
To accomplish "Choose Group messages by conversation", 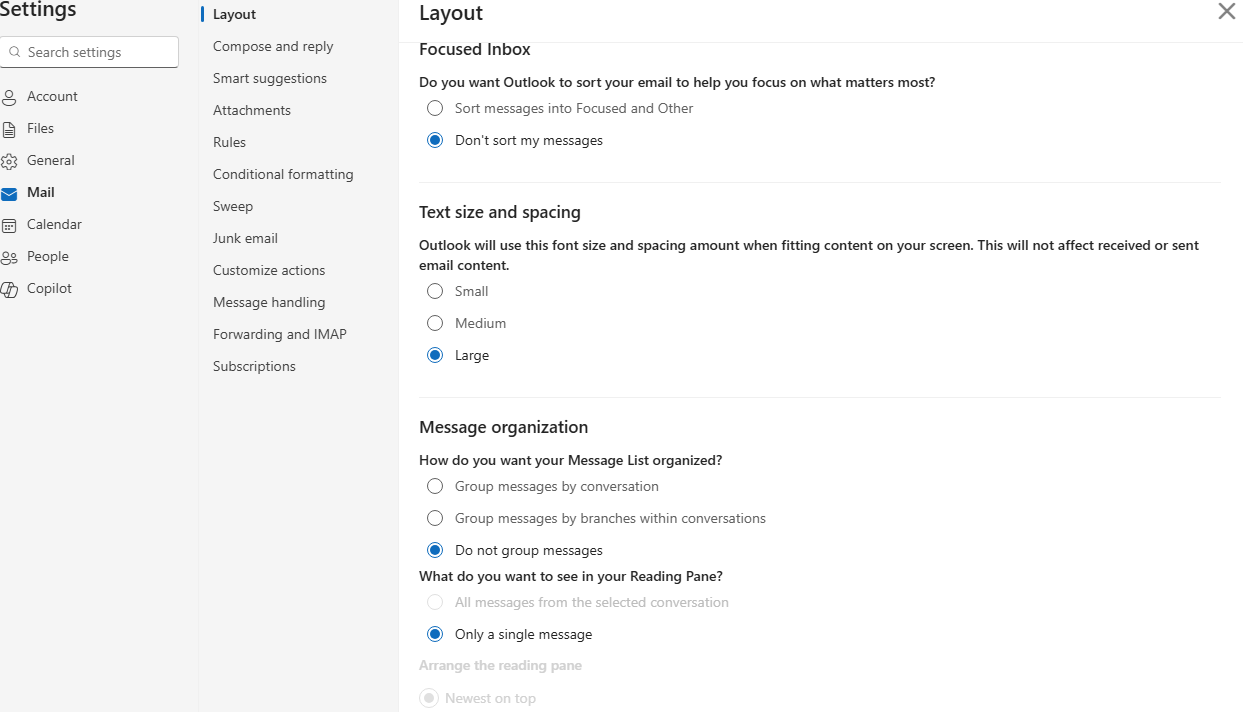I will (434, 486).
